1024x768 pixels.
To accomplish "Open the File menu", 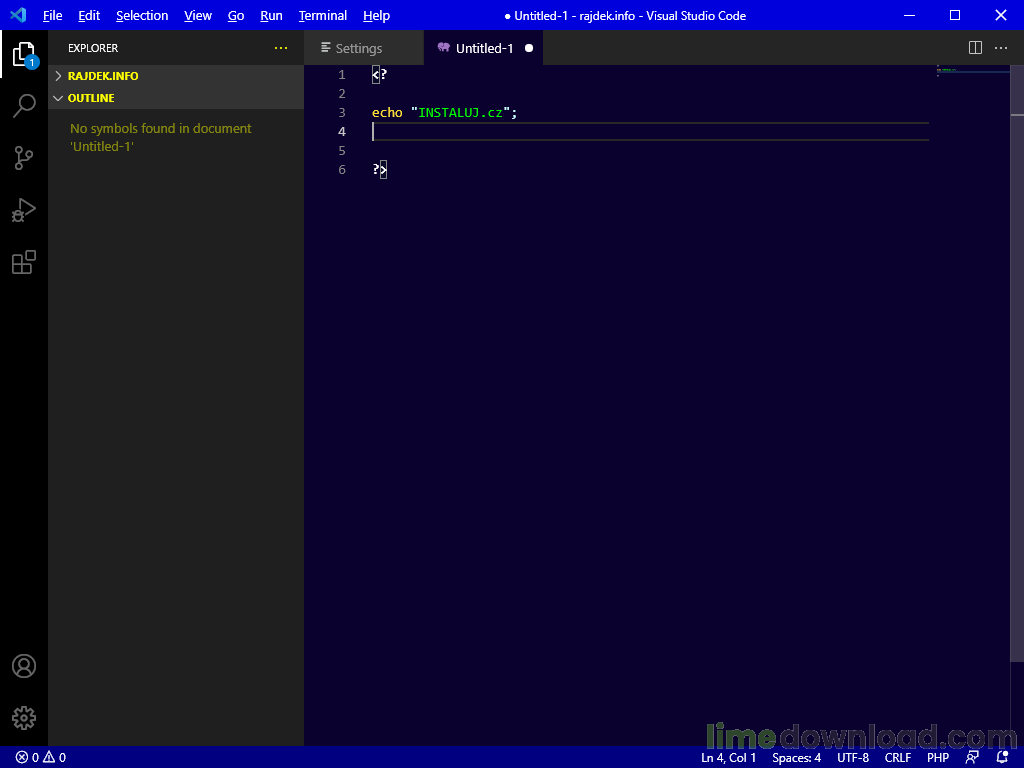I will tap(52, 16).
